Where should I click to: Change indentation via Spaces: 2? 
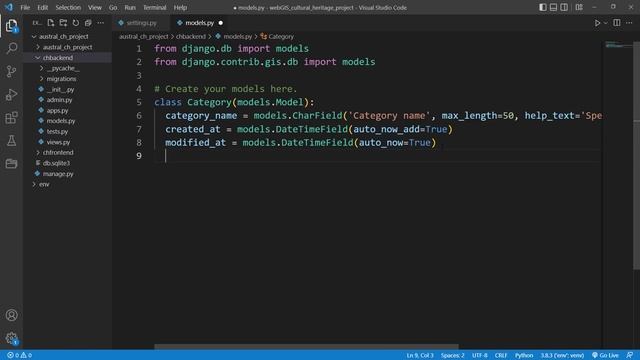click(452, 355)
